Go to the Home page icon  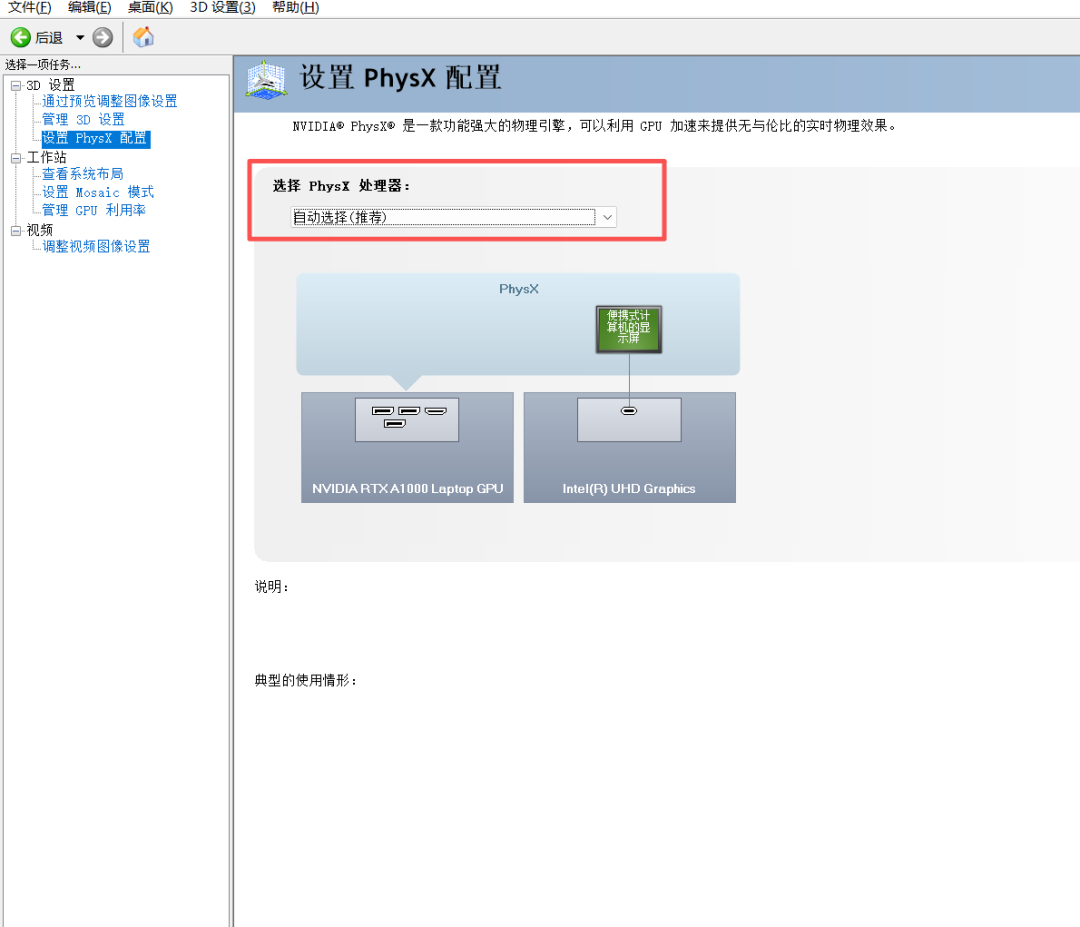point(143,37)
